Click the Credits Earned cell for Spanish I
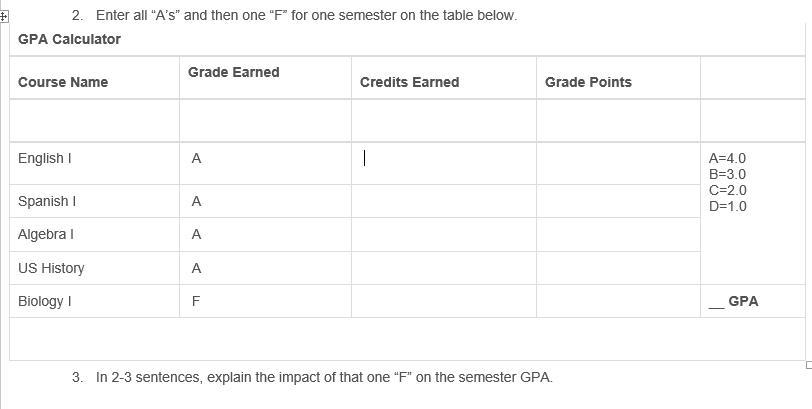Screen dimensions: 812x409 444,201
